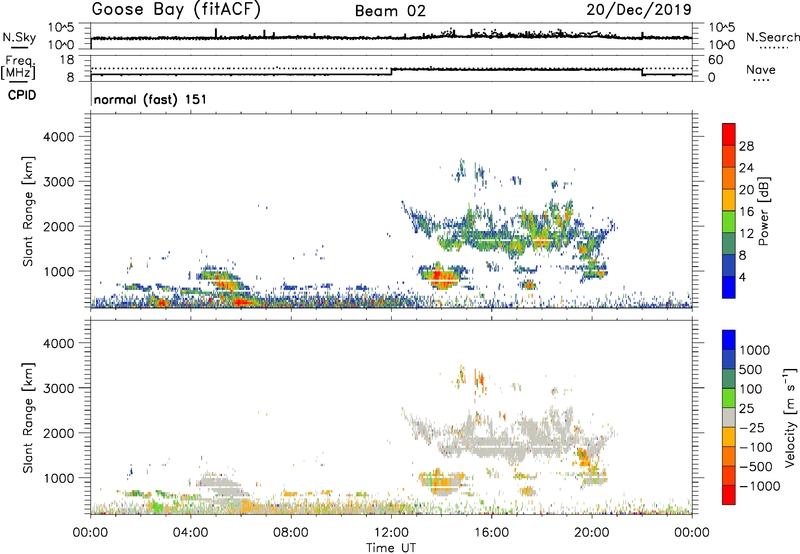The height and width of the screenshot is (554, 800).
Task: Click the blue bottom of the power color bar
Action: [729, 287]
